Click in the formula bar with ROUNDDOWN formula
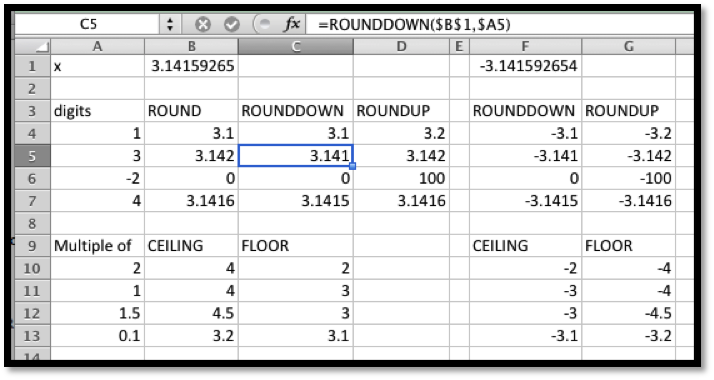Image resolution: width=714 pixels, height=380 pixels. pos(500,24)
